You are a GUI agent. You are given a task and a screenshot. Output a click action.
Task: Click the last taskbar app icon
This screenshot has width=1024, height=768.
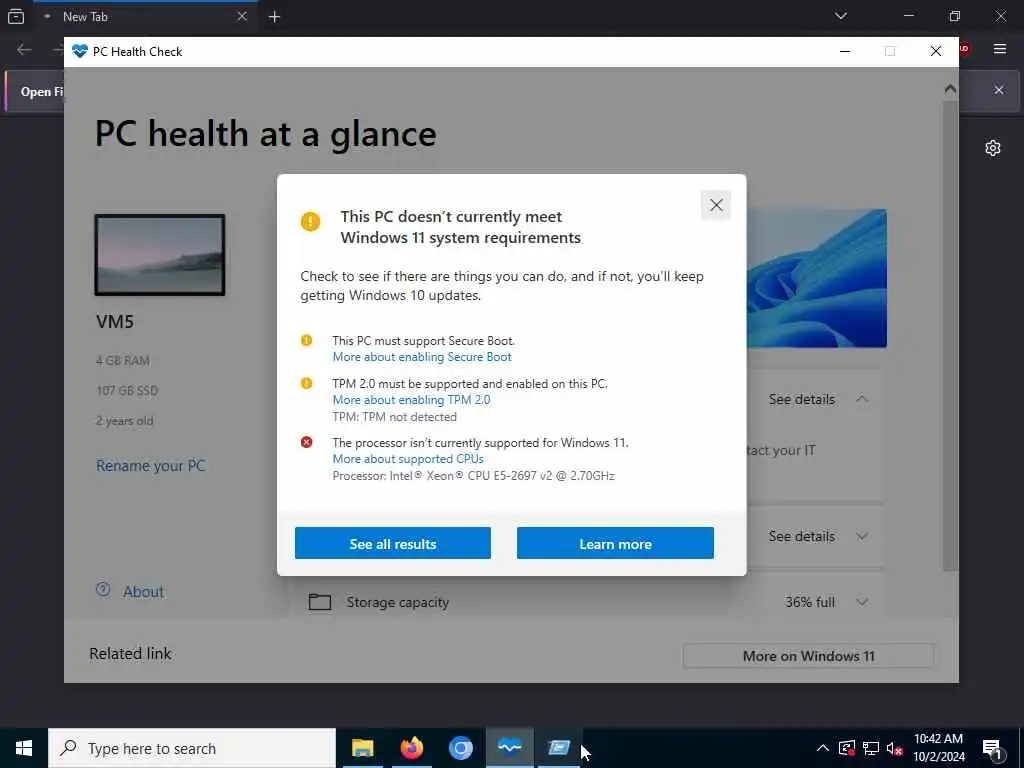[x=558, y=748]
